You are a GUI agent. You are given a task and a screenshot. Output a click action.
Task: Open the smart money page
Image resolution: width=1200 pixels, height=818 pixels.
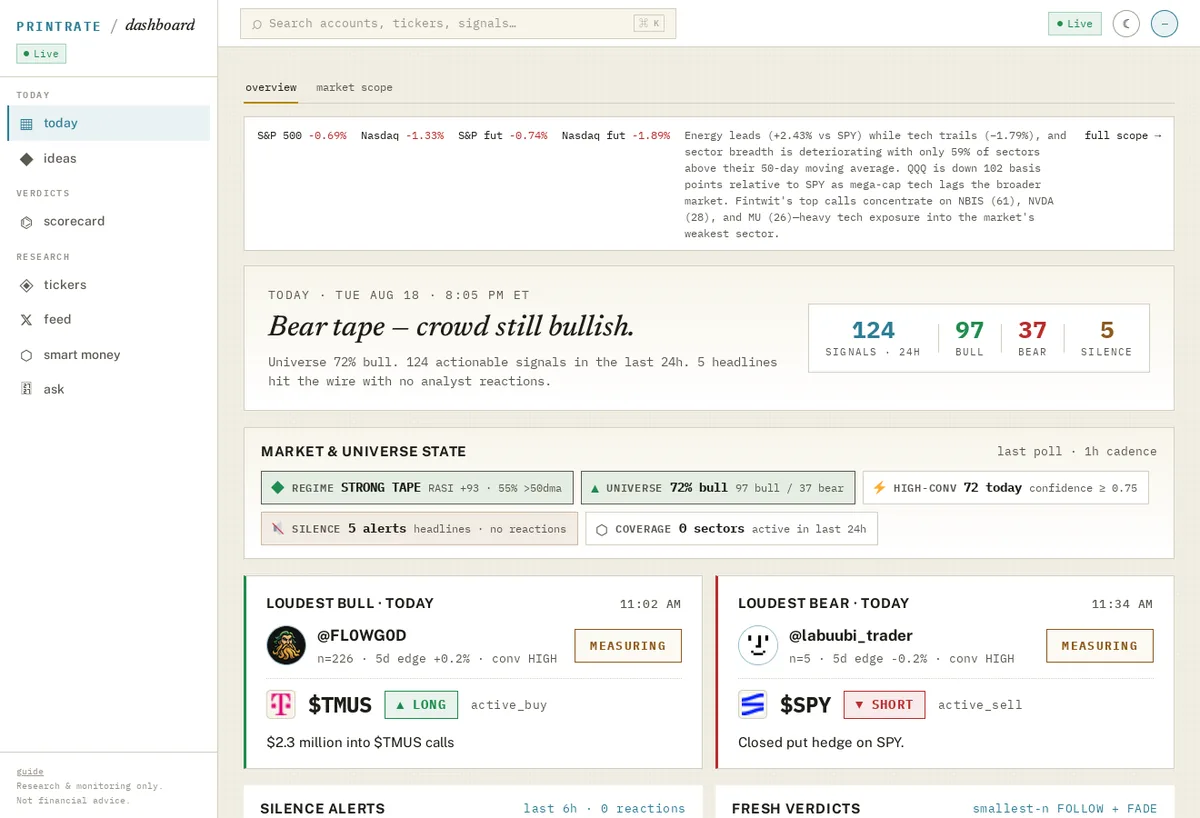tap(108, 355)
